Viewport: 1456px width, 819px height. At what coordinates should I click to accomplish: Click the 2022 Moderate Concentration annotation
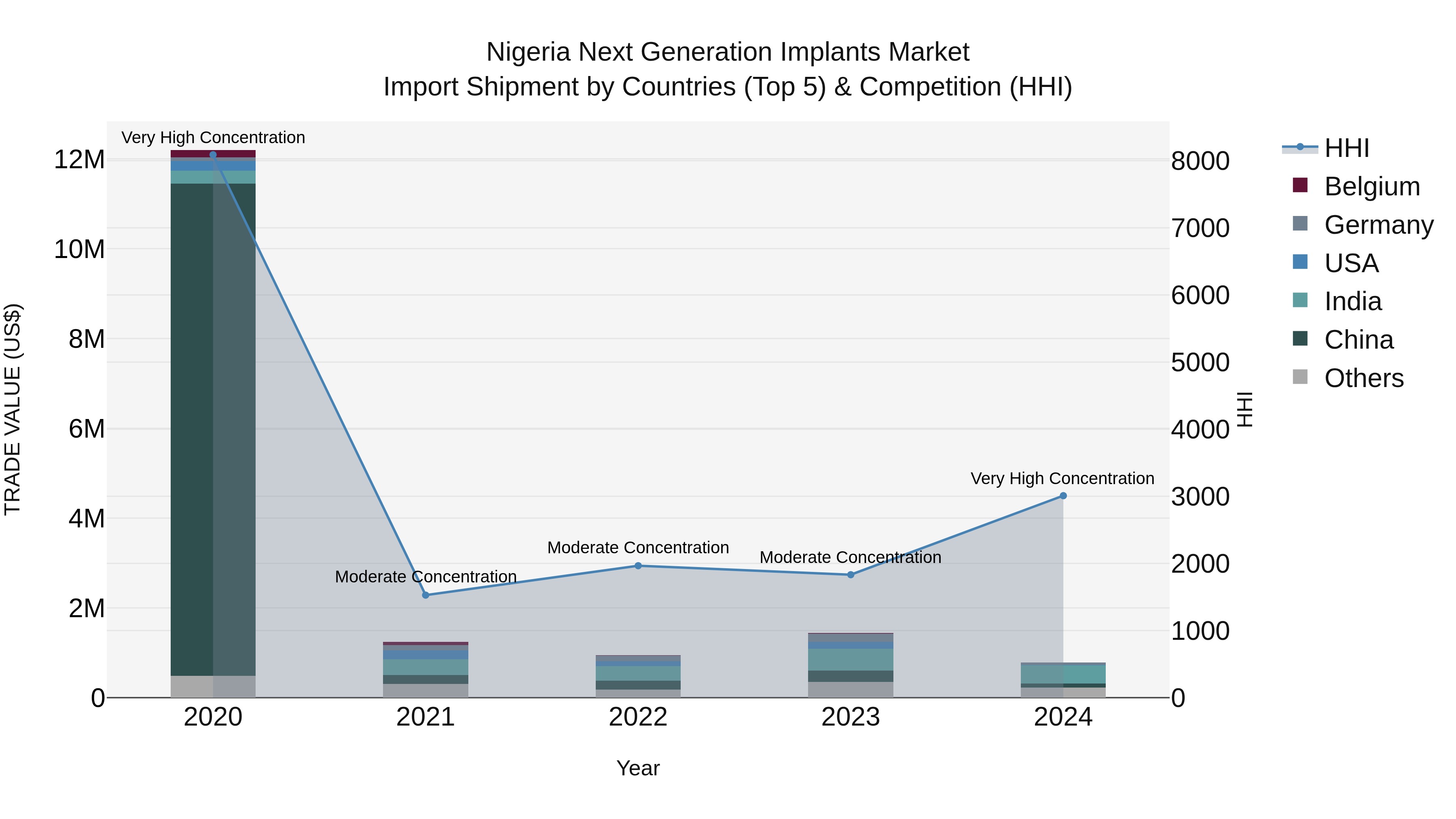coord(638,548)
